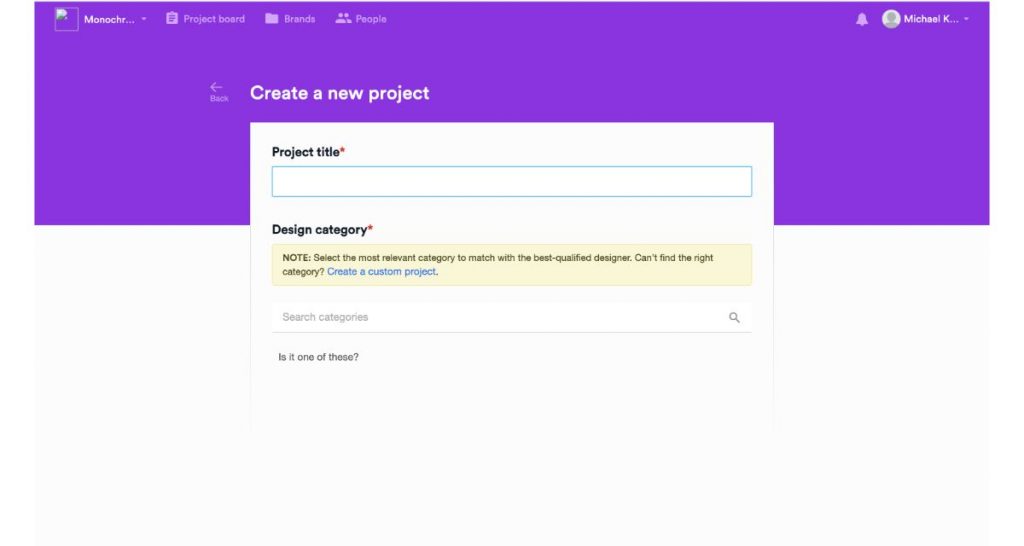
Task: Click the Project board clipboard icon
Action: click(172, 18)
